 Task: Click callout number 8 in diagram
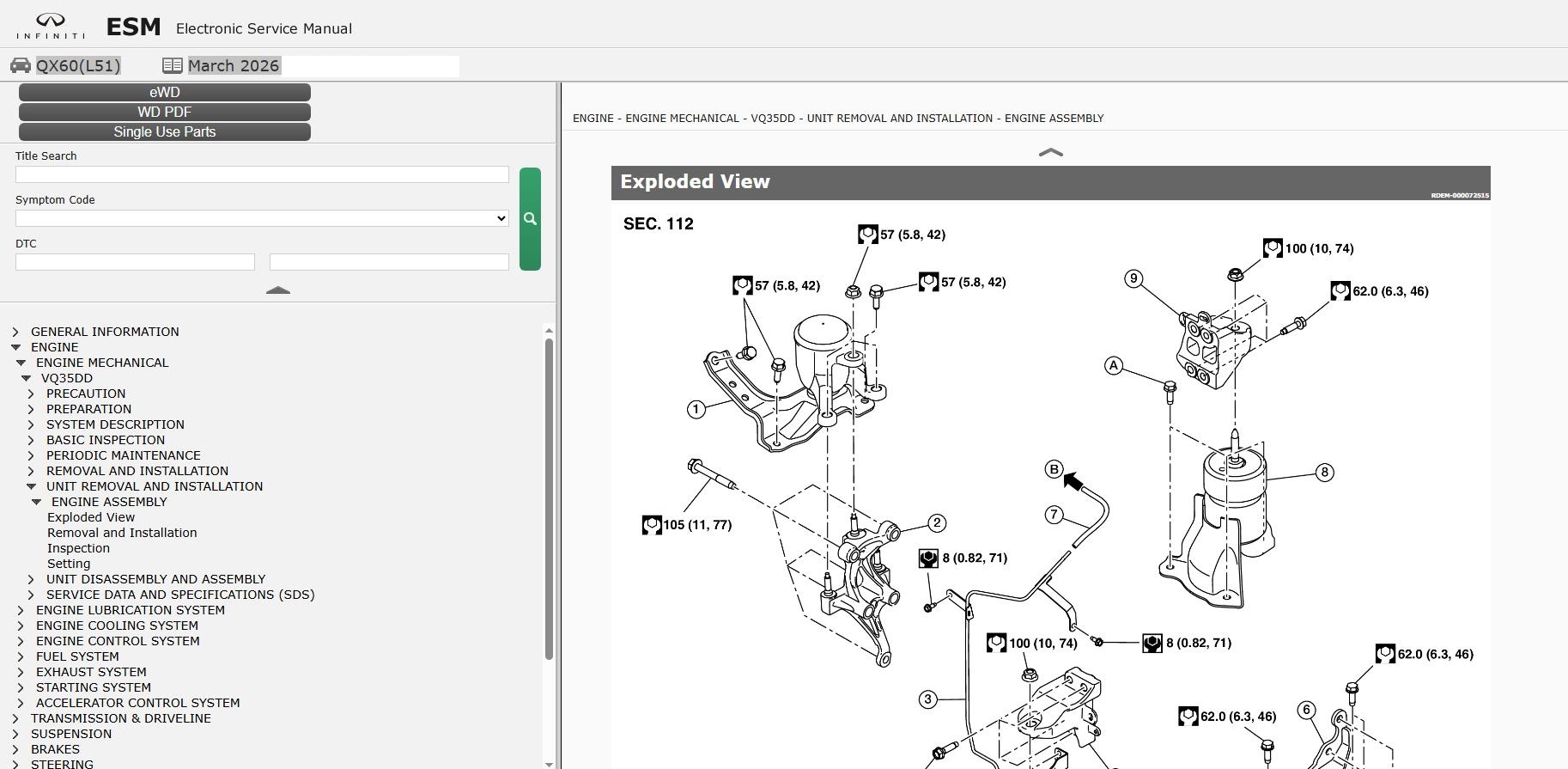pos(1324,472)
